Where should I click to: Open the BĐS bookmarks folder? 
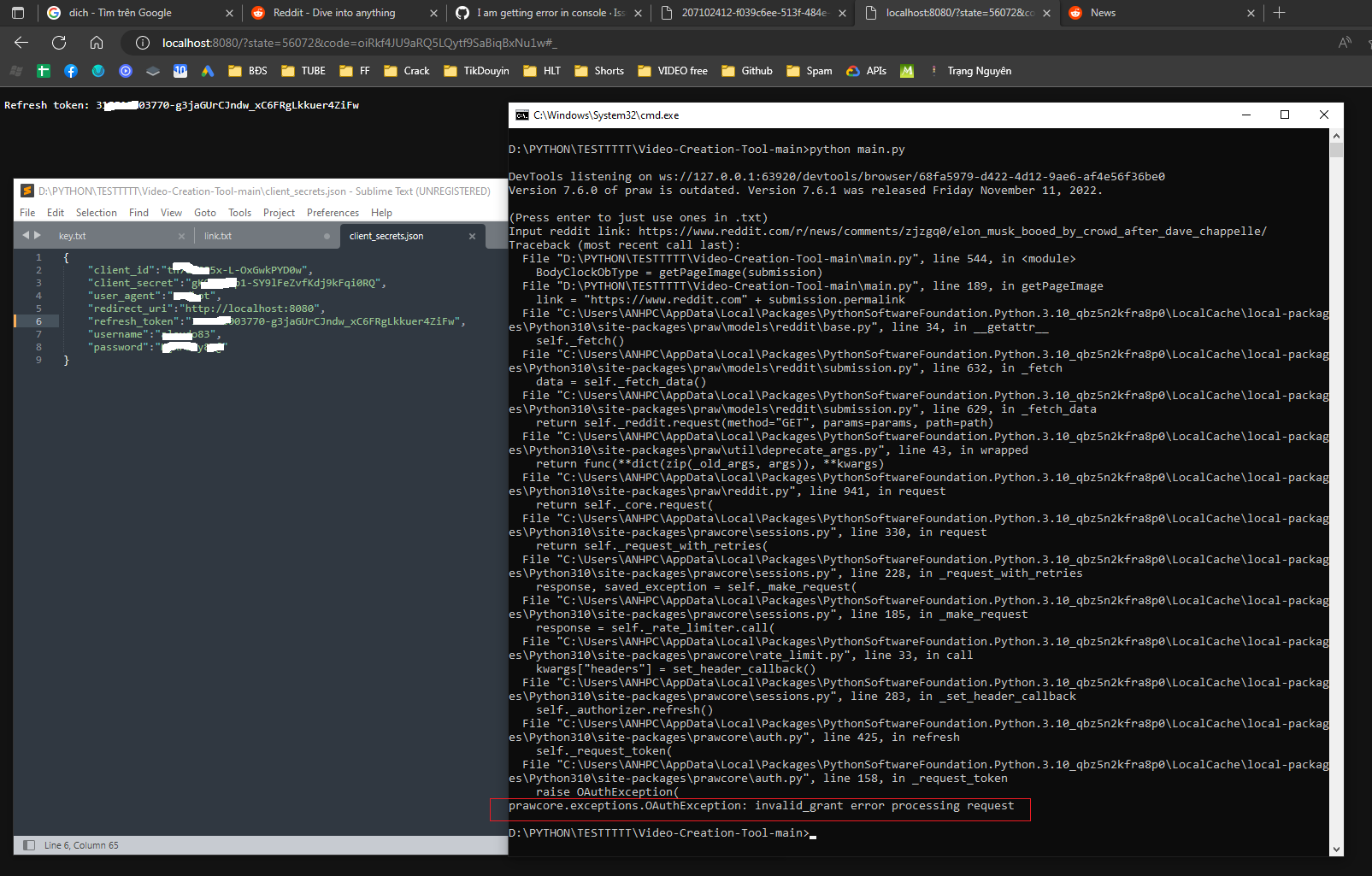(x=248, y=71)
